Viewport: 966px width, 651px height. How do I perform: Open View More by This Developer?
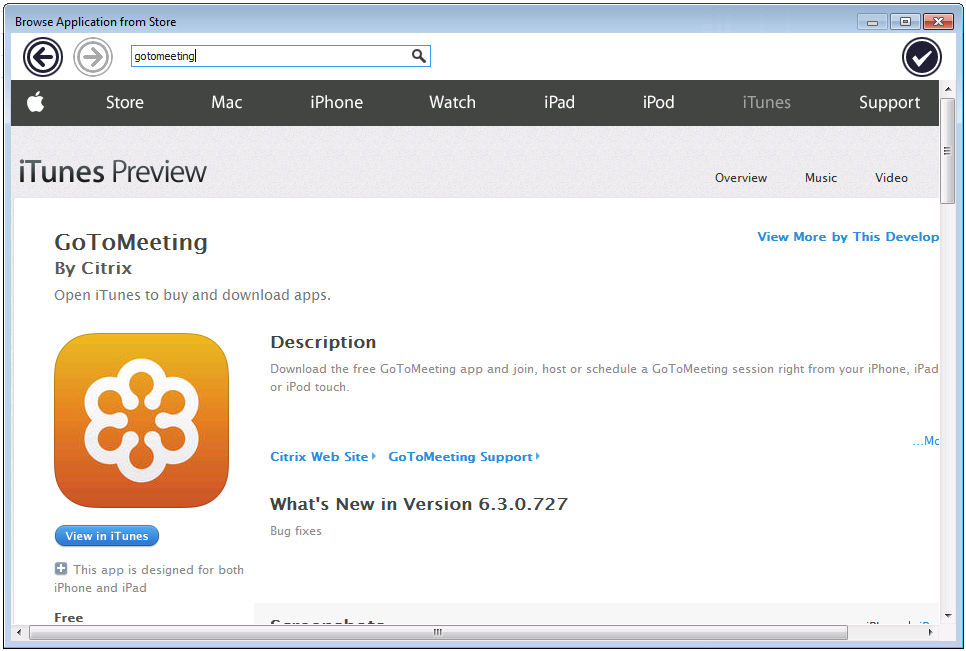[848, 237]
